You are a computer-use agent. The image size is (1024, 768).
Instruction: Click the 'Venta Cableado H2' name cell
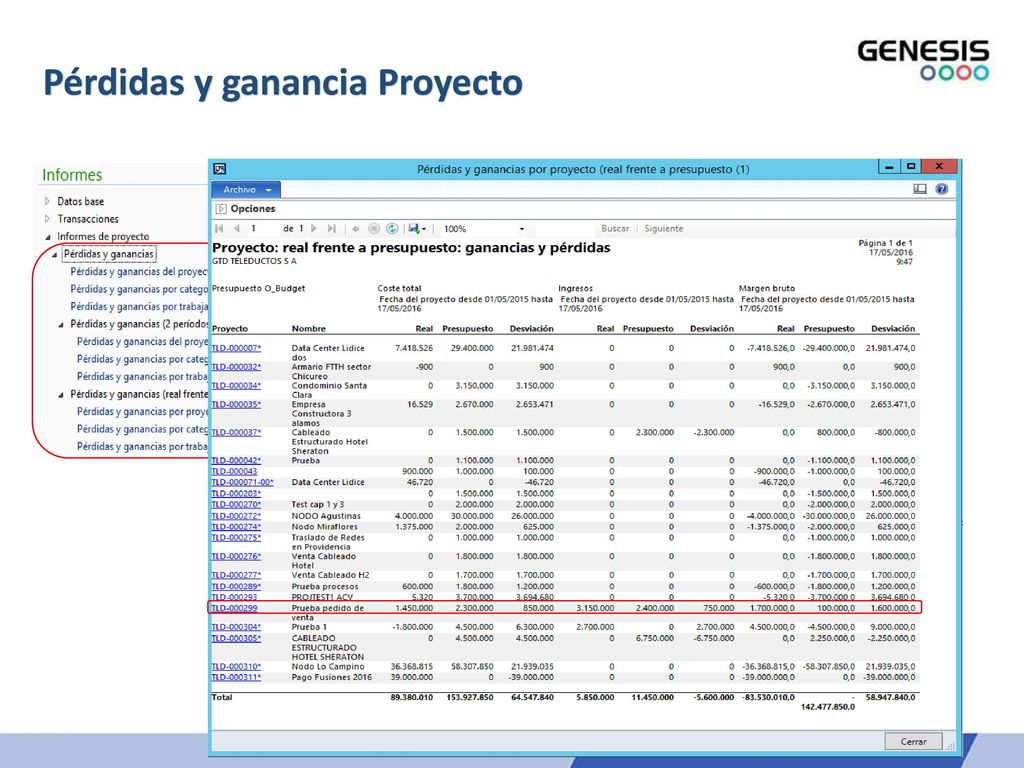pyautogui.click(x=330, y=575)
